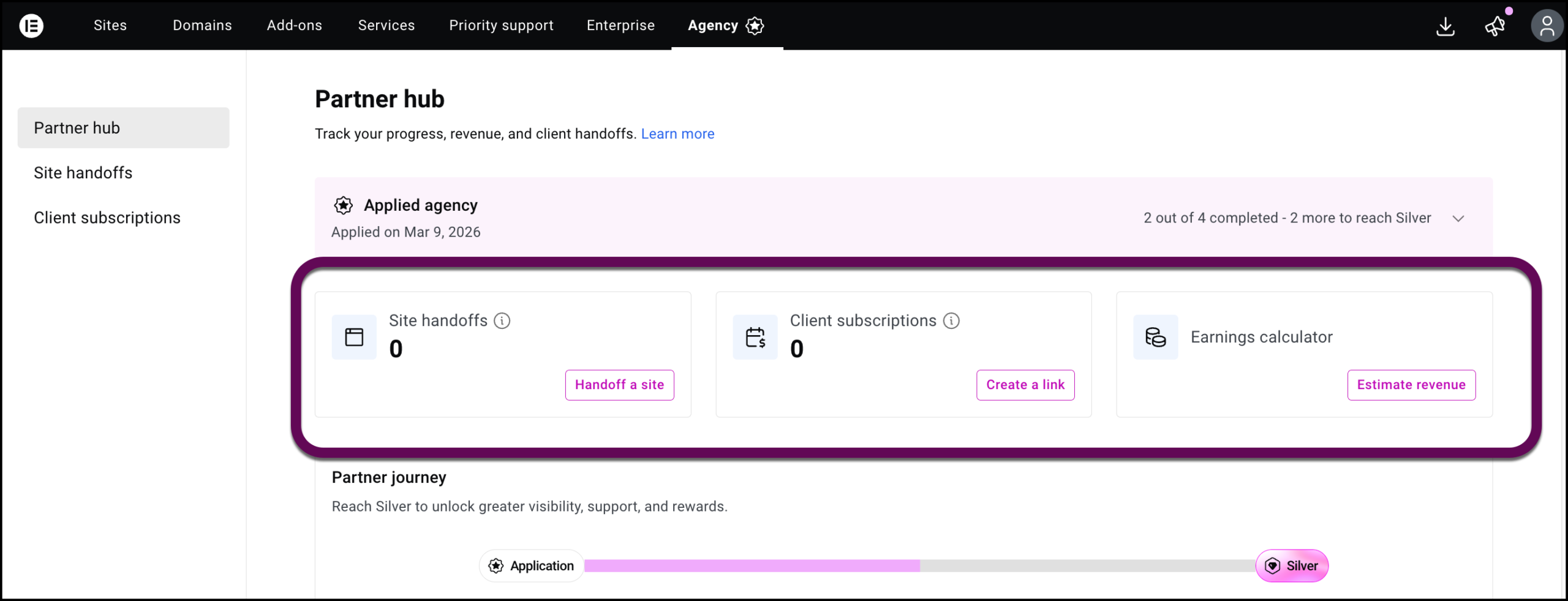Click the Client subscriptions info icon

pos(951,320)
